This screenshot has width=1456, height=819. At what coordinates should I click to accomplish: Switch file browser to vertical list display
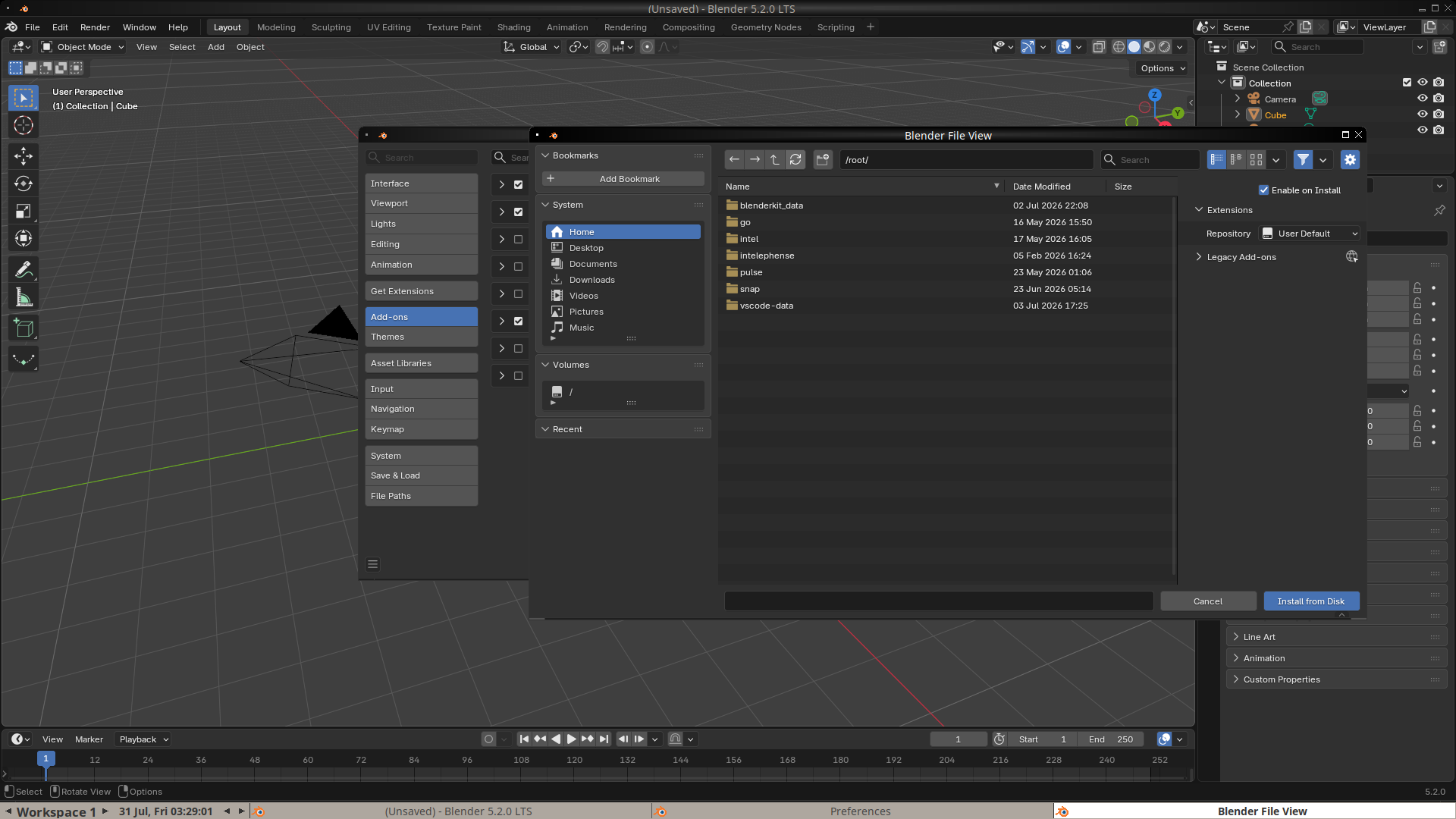pyautogui.click(x=1216, y=160)
